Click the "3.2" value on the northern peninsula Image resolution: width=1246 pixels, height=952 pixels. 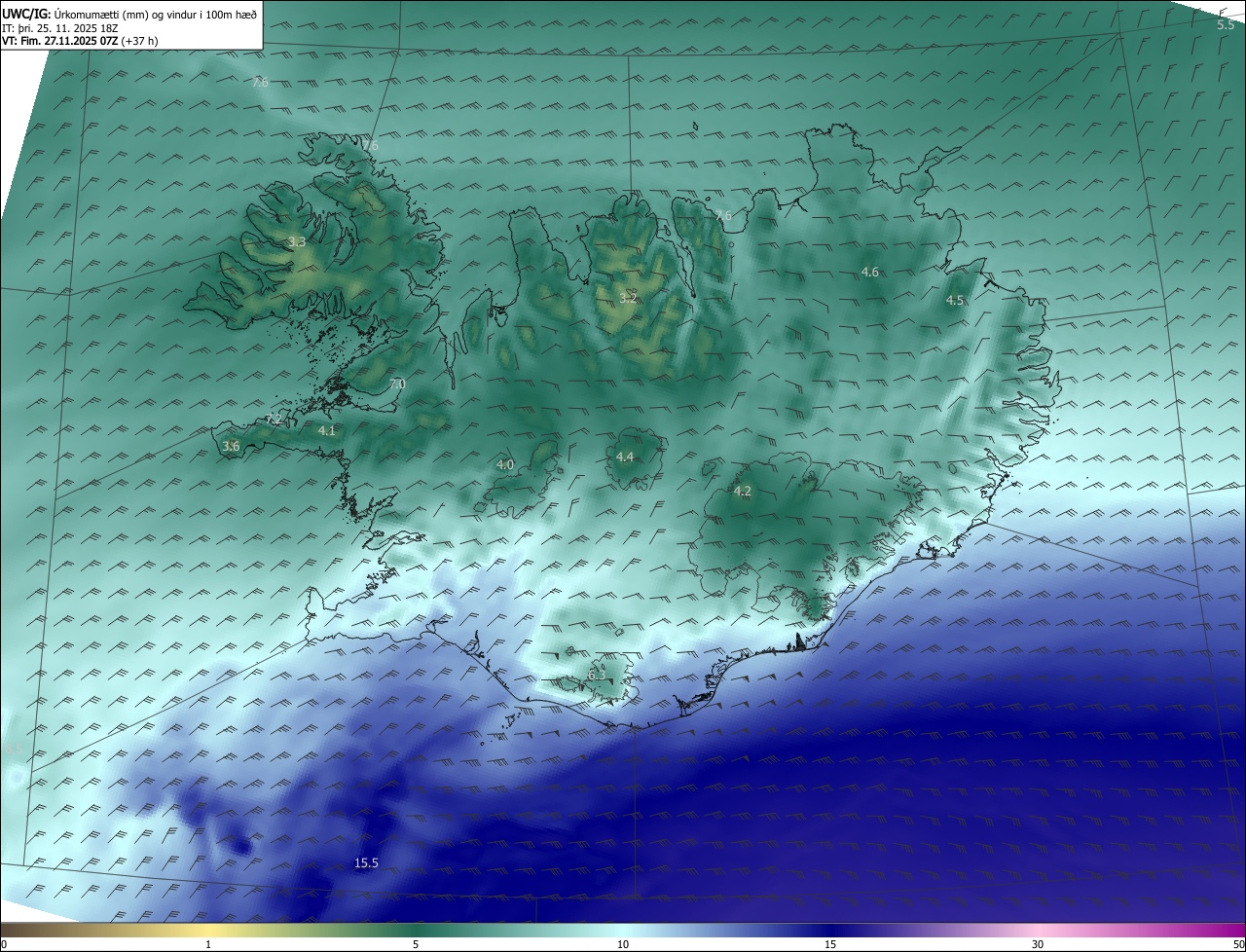tap(628, 298)
